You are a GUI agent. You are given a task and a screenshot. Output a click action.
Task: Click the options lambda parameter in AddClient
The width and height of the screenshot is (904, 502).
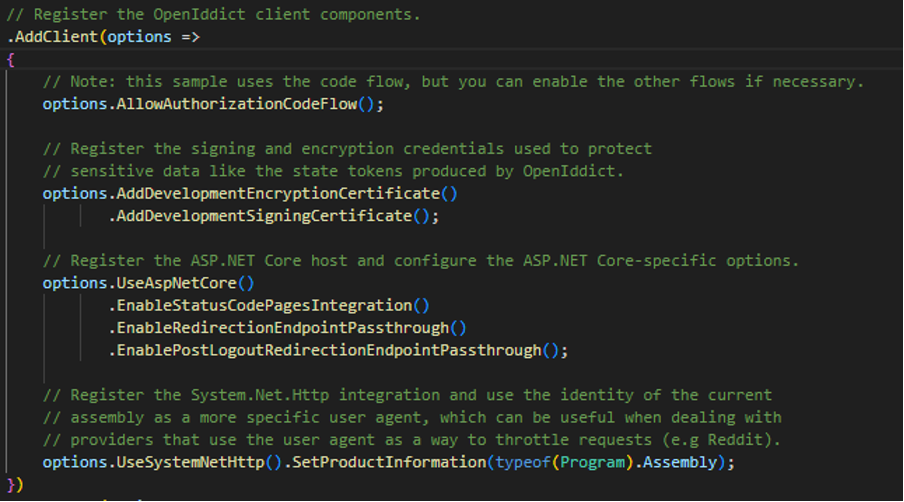point(139,37)
